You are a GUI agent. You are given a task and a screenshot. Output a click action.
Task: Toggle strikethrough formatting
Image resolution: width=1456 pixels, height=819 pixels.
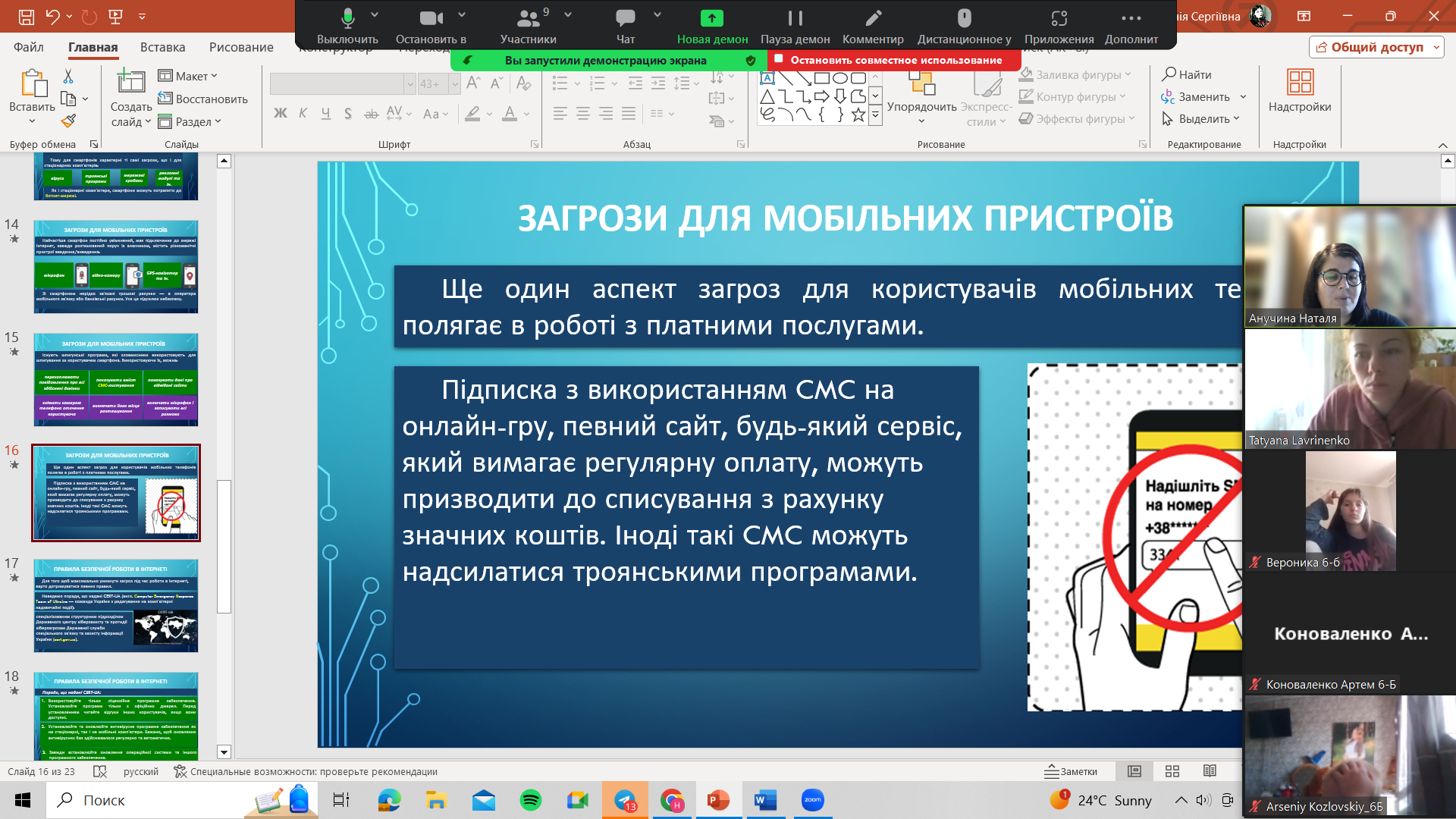(x=371, y=114)
